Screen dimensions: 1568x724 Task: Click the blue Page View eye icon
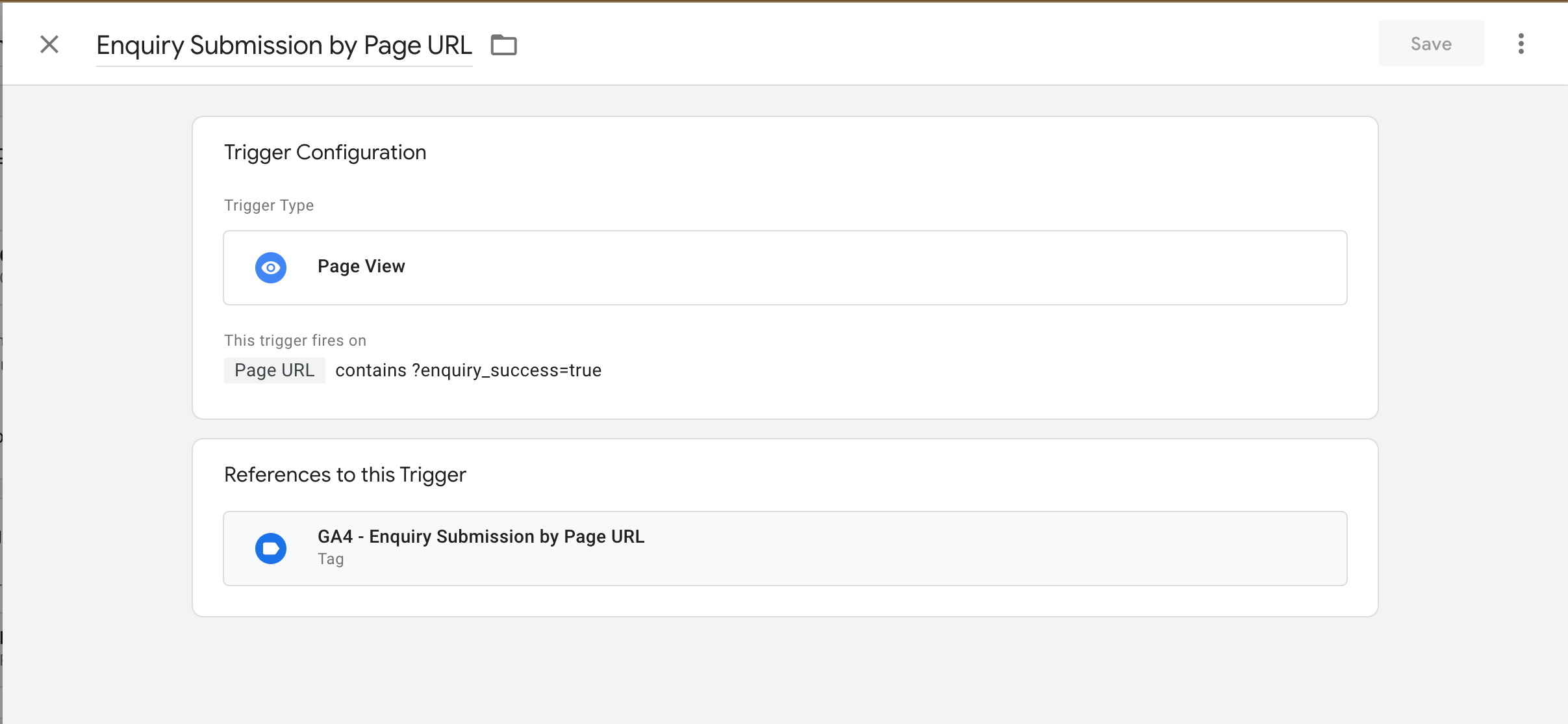(271, 267)
